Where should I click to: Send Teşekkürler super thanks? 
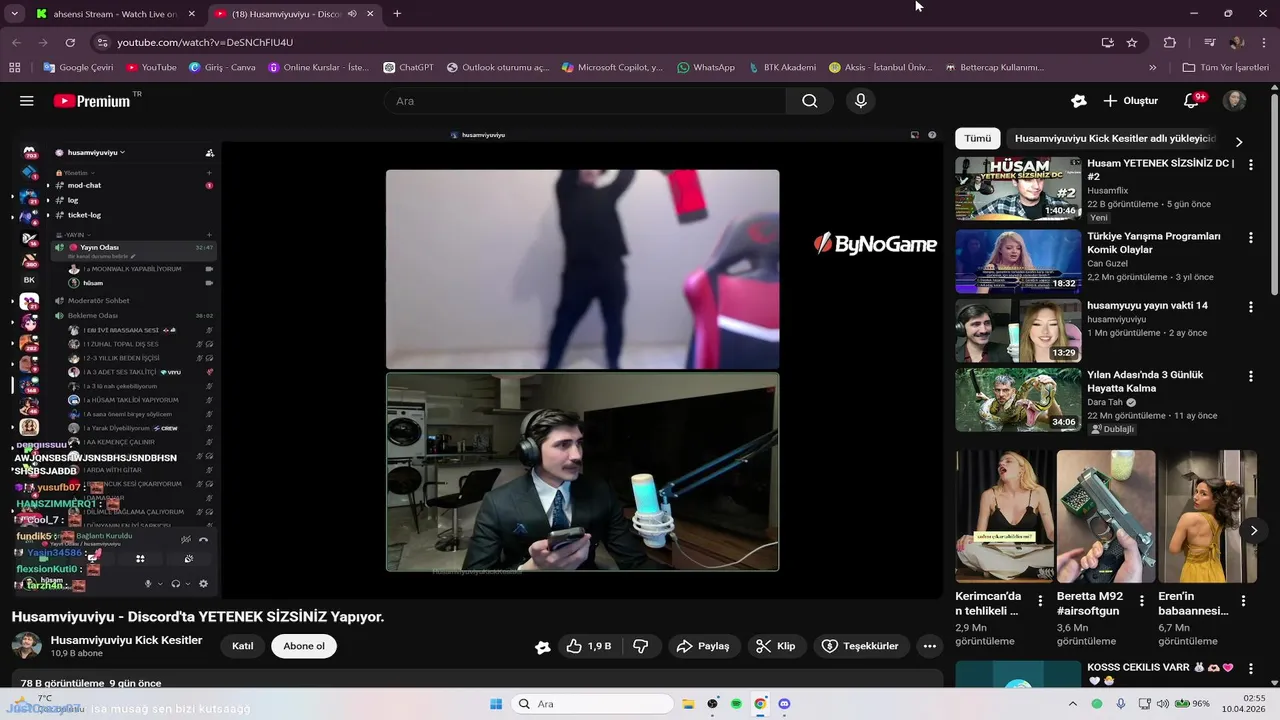[x=861, y=646]
